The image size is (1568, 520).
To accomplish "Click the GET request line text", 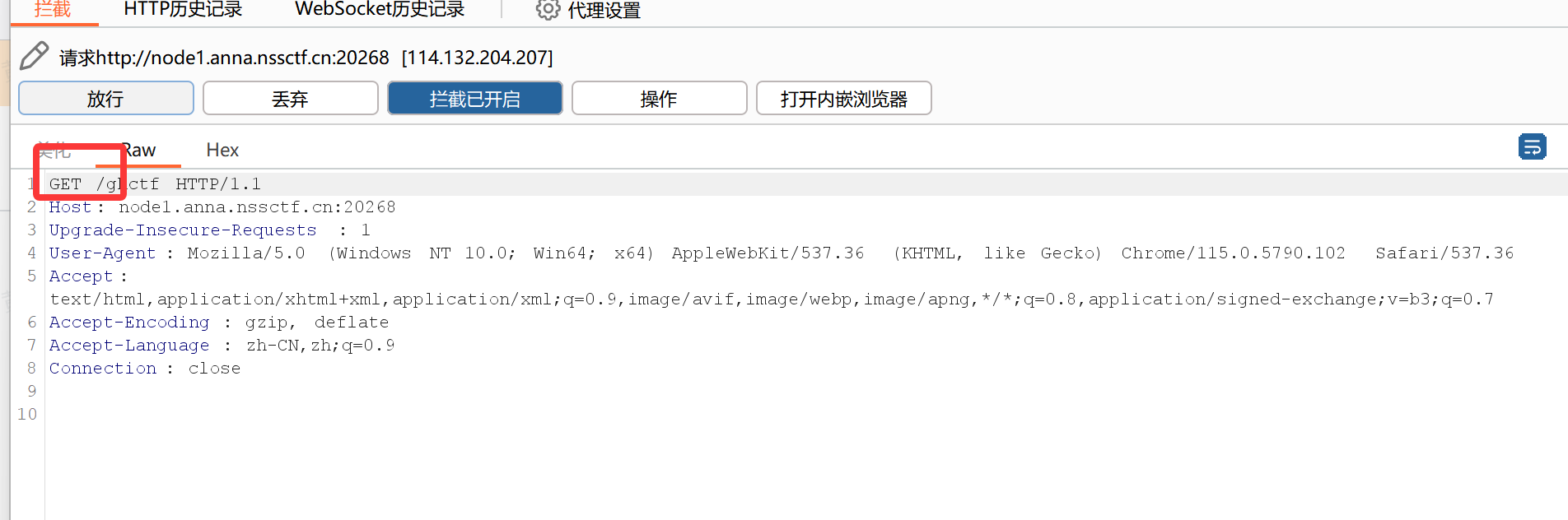I will click(155, 184).
